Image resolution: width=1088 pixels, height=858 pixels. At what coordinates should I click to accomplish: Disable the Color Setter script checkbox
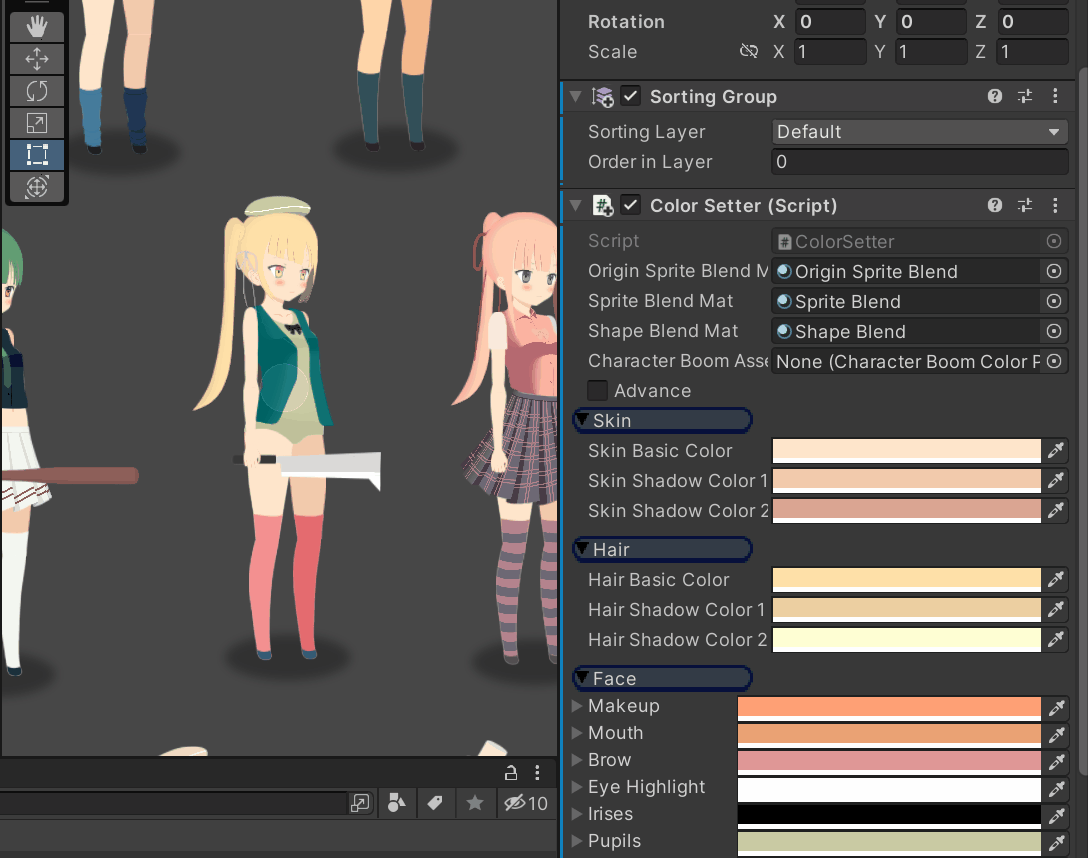pyautogui.click(x=630, y=205)
